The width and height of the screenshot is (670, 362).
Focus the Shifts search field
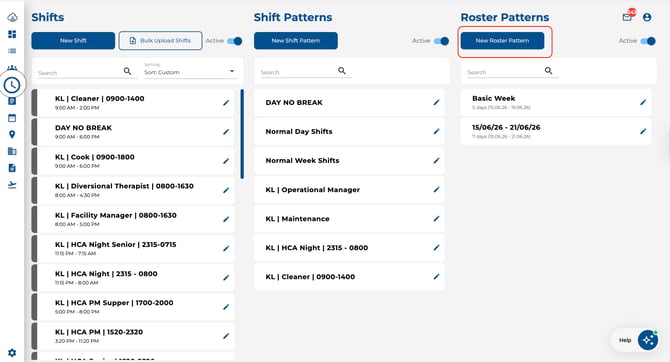(x=80, y=73)
